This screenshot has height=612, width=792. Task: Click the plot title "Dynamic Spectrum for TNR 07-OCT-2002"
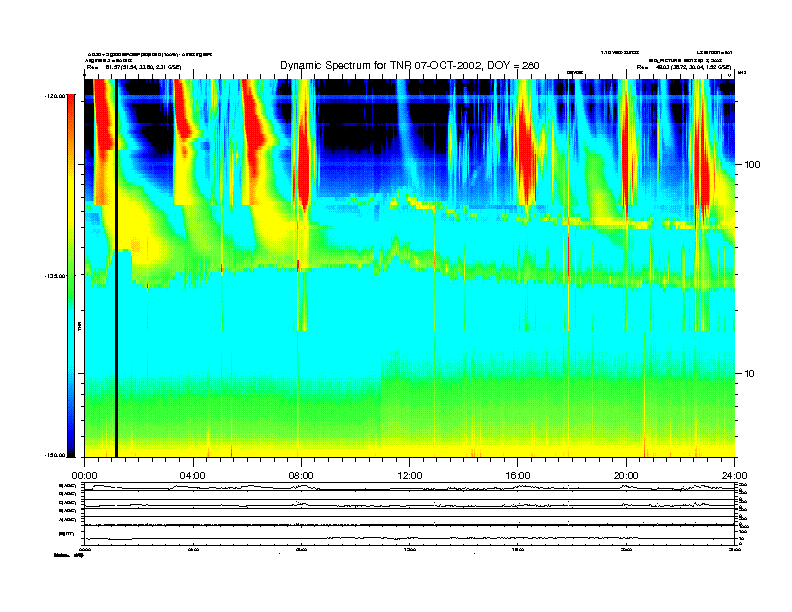coord(382,66)
